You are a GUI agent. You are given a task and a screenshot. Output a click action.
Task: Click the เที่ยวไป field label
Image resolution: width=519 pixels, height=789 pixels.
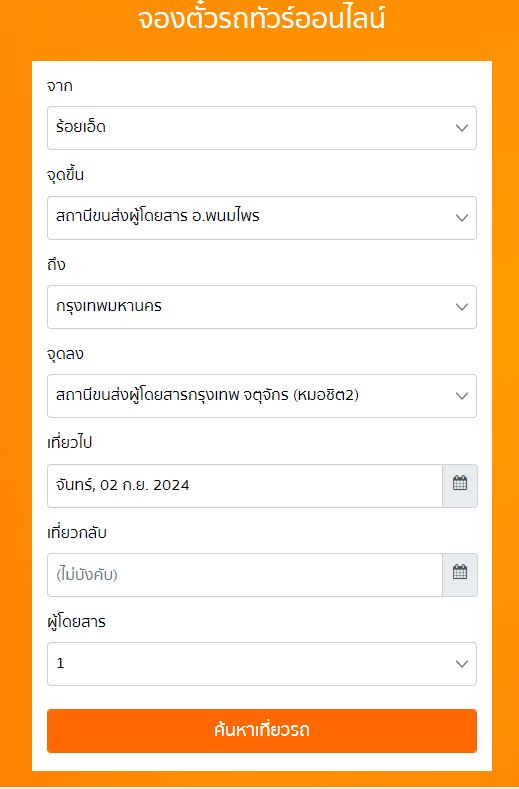click(69, 443)
